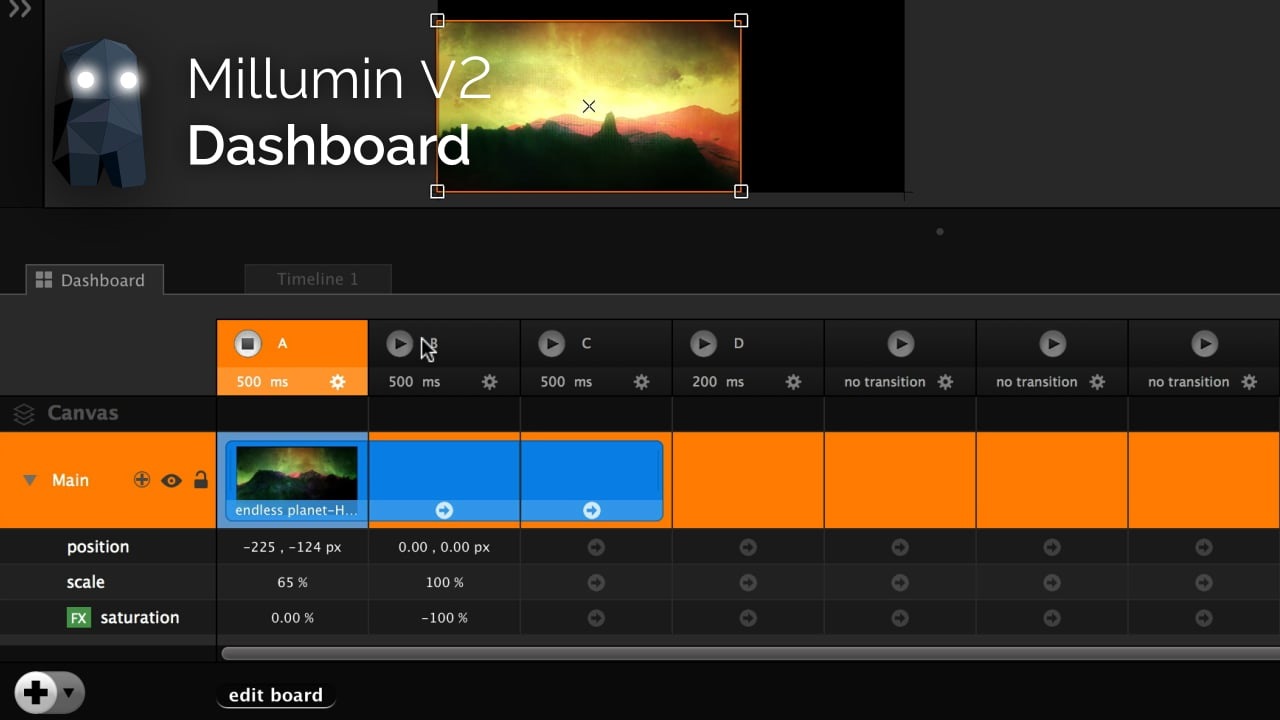The height and width of the screenshot is (720, 1280).
Task: Select the position property row label
Action: coord(98,547)
